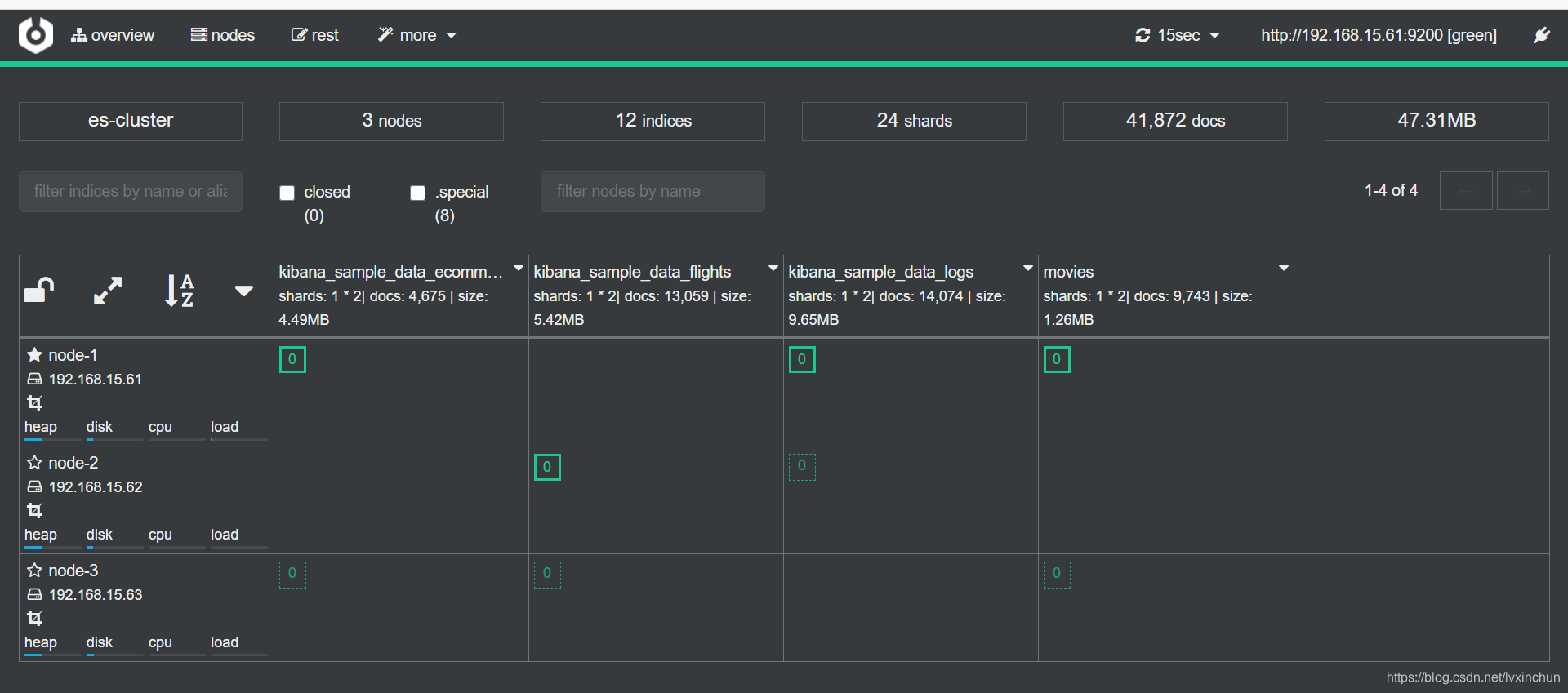This screenshot has width=1568, height=693.
Task: Click the A-Z sort icon
Action: (x=179, y=291)
